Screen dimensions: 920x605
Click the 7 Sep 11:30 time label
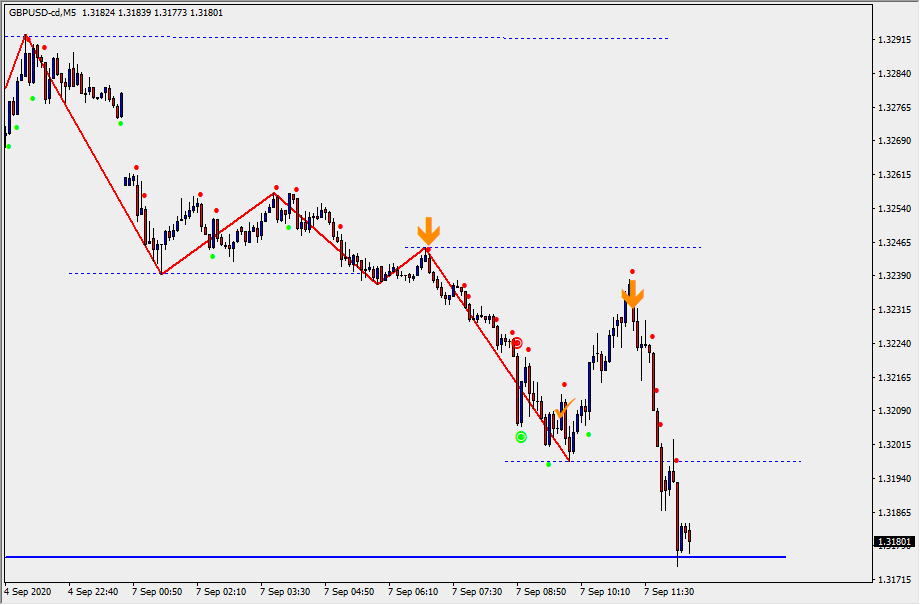(669, 591)
